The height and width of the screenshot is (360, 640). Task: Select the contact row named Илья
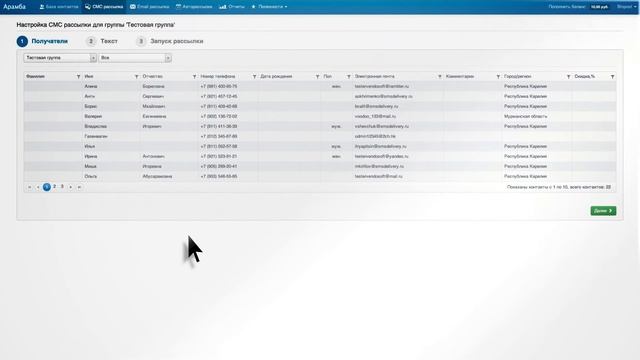pos(320,147)
